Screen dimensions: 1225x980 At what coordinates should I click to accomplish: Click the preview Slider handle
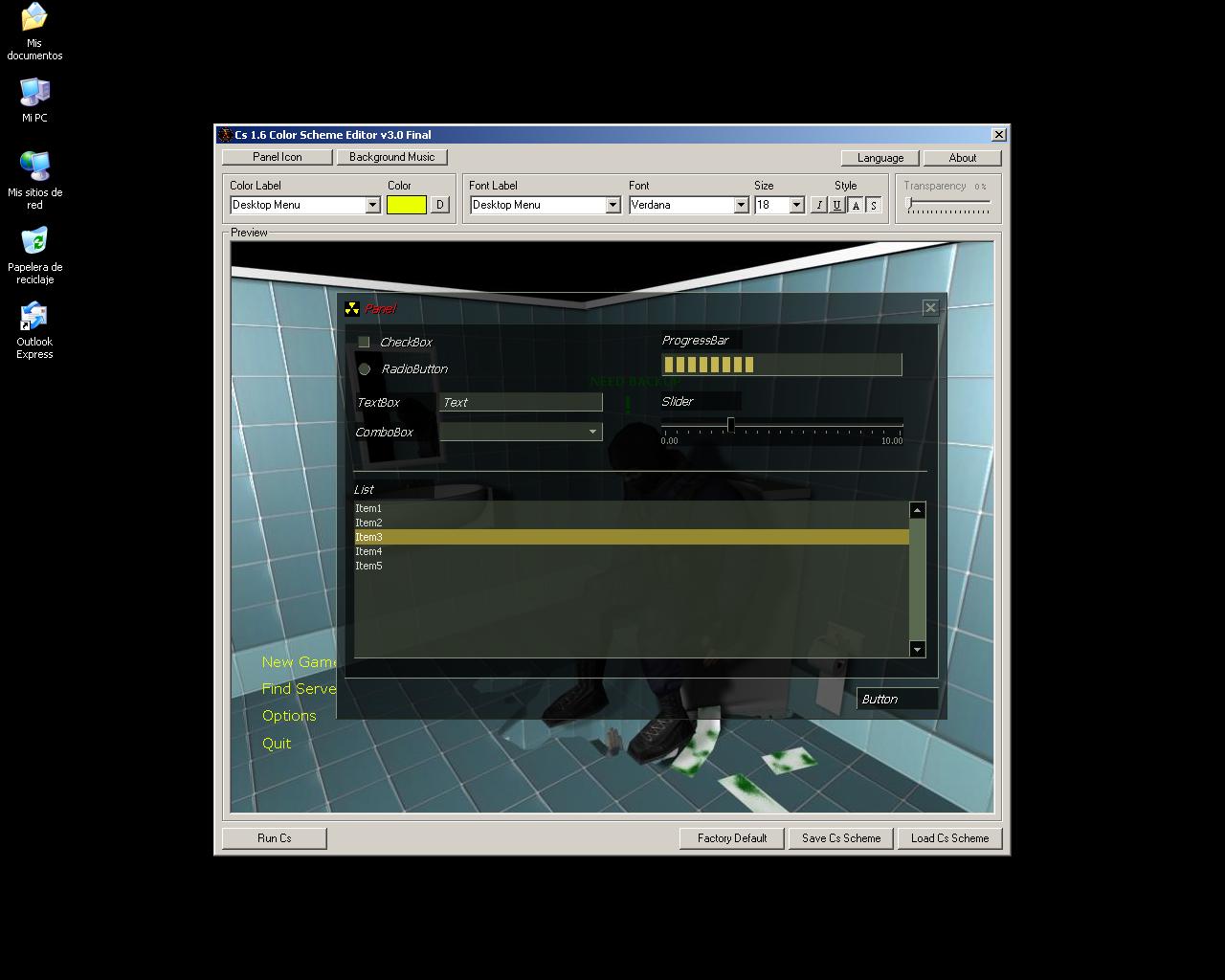(x=730, y=424)
